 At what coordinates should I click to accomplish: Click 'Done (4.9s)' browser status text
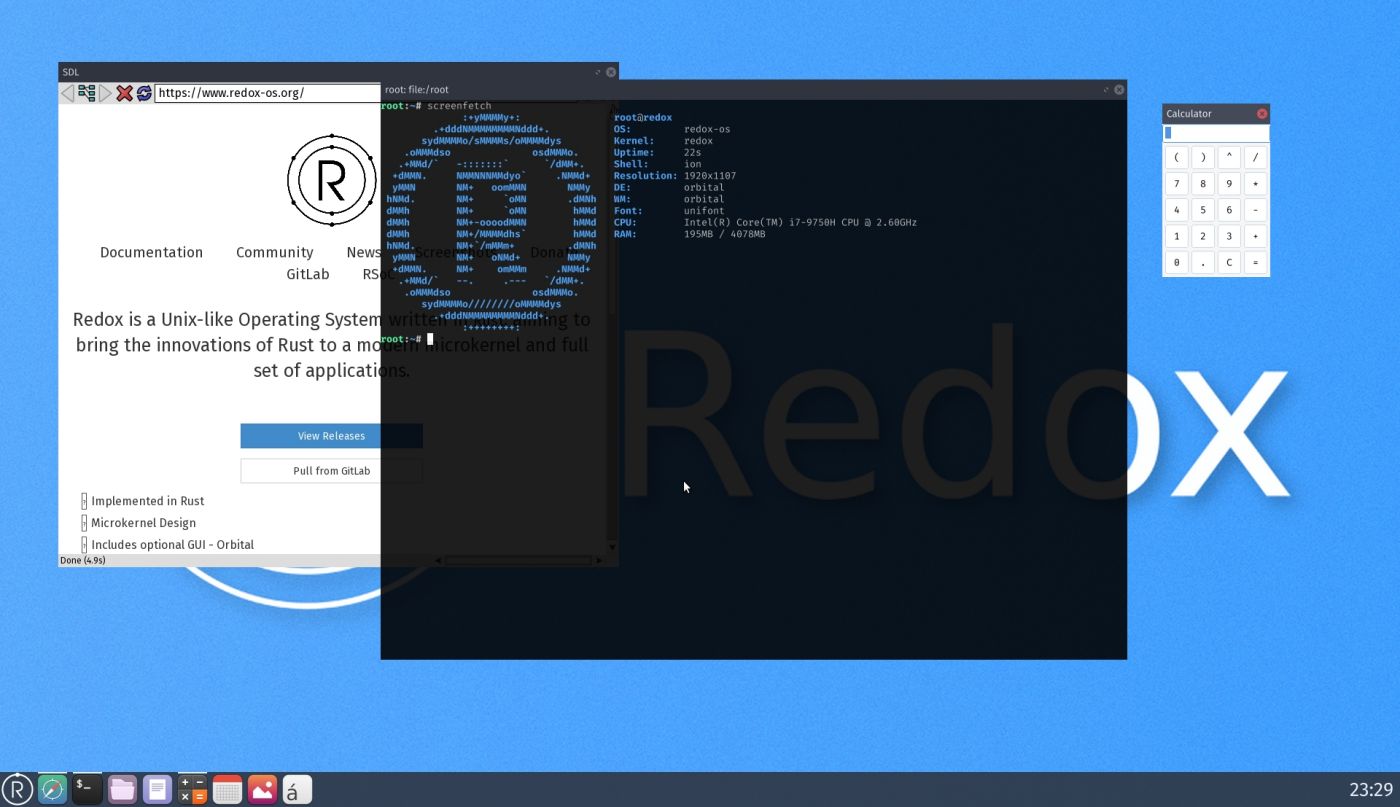click(83, 560)
